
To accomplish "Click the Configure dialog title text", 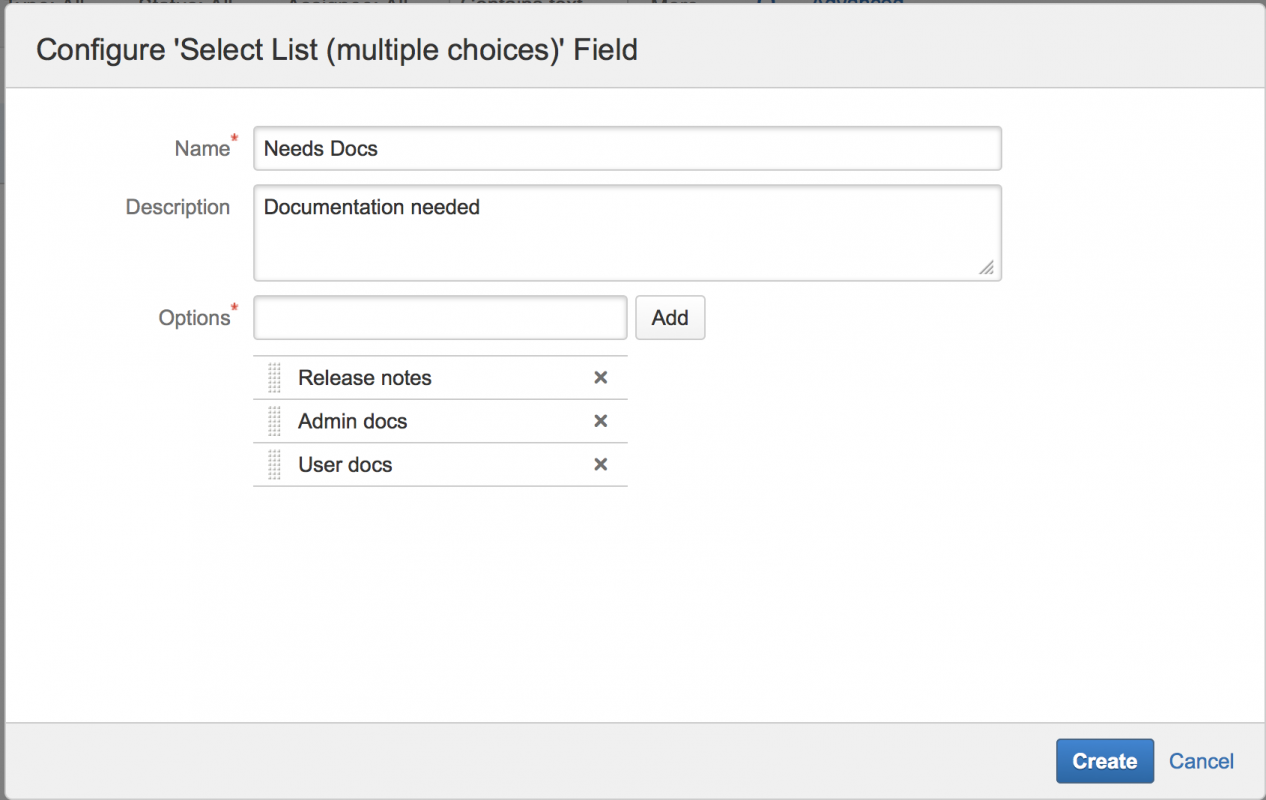I will coord(337,49).
